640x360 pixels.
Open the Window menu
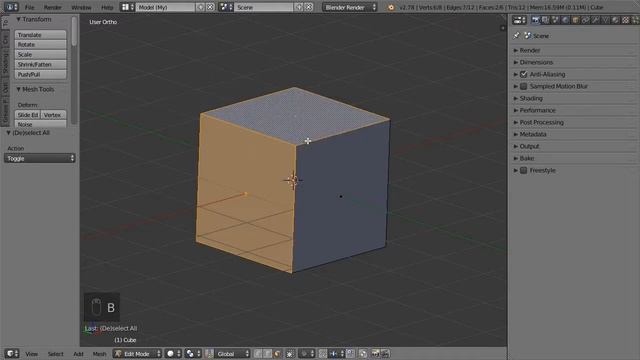click(x=81, y=7)
